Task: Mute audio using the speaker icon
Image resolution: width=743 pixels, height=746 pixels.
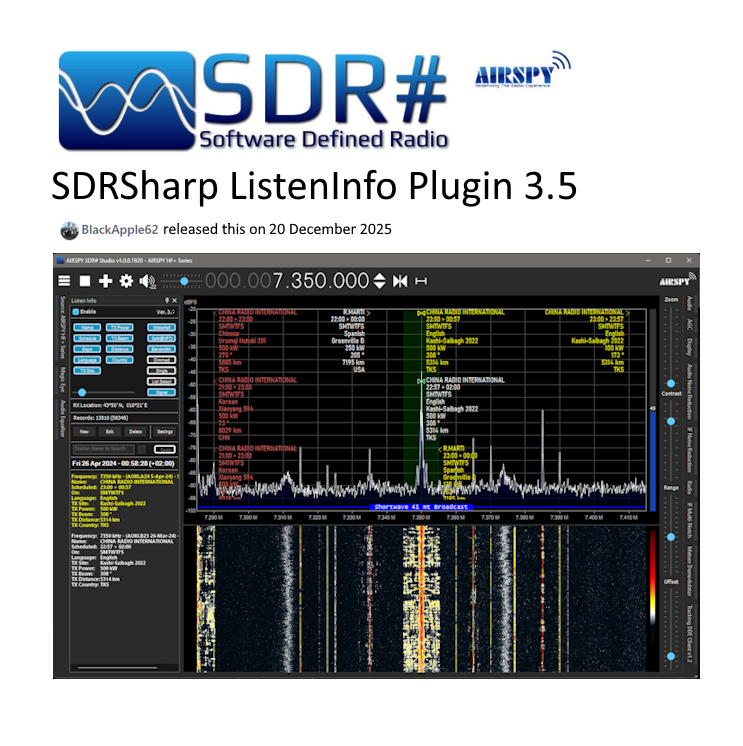Action: [147, 281]
